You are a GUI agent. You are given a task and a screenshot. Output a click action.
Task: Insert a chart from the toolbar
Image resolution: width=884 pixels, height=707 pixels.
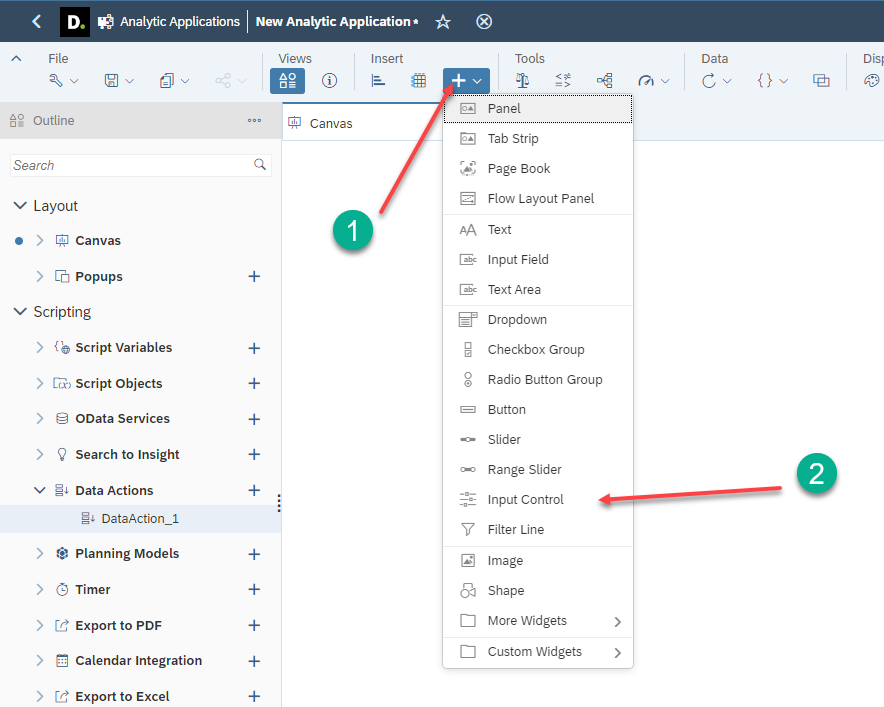coord(378,81)
